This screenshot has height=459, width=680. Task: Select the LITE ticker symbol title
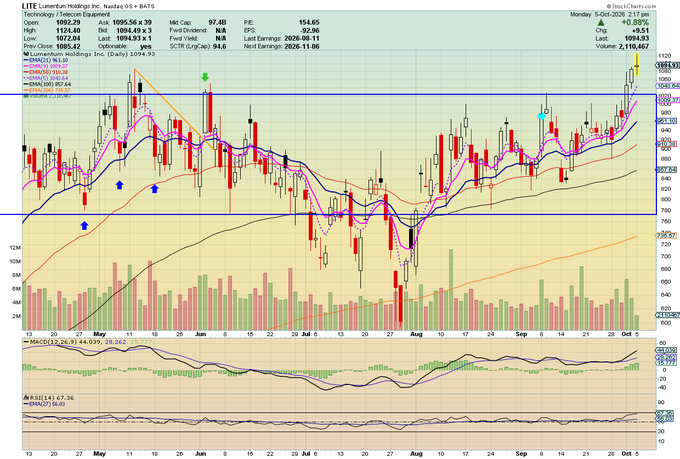point(29,6)
